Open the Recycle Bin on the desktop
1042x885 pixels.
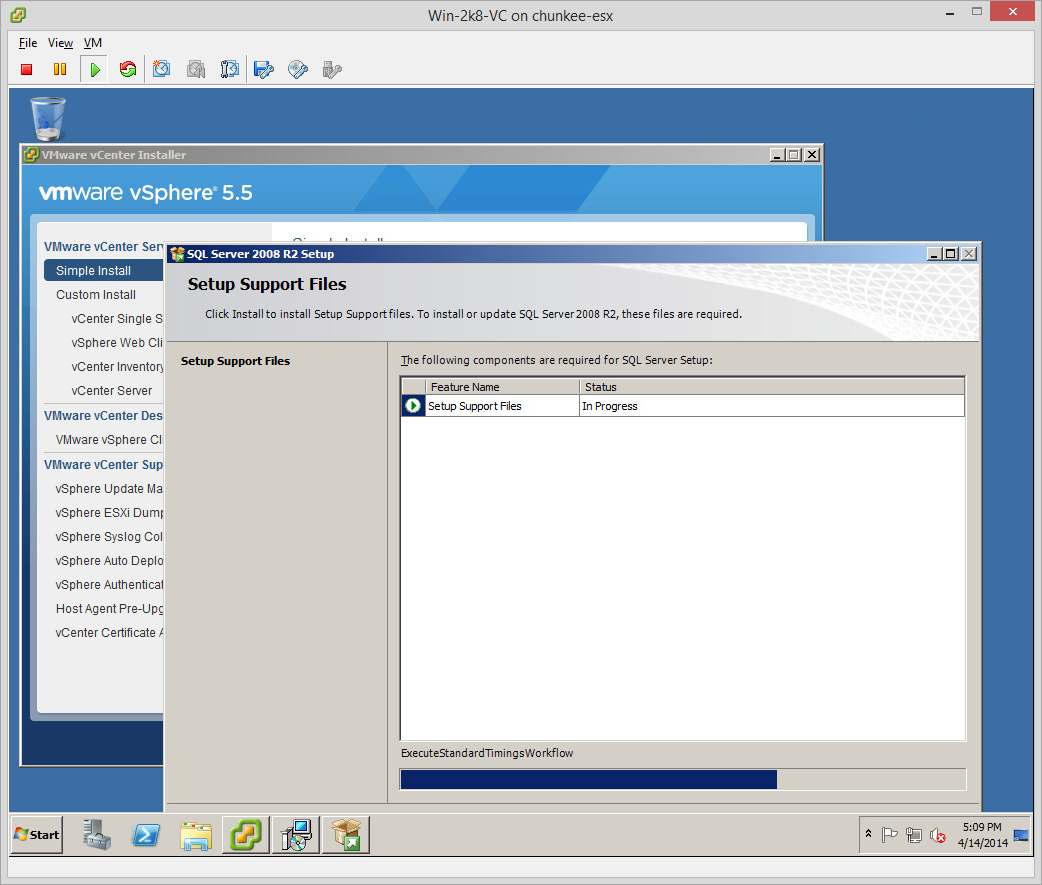[48, 118]
